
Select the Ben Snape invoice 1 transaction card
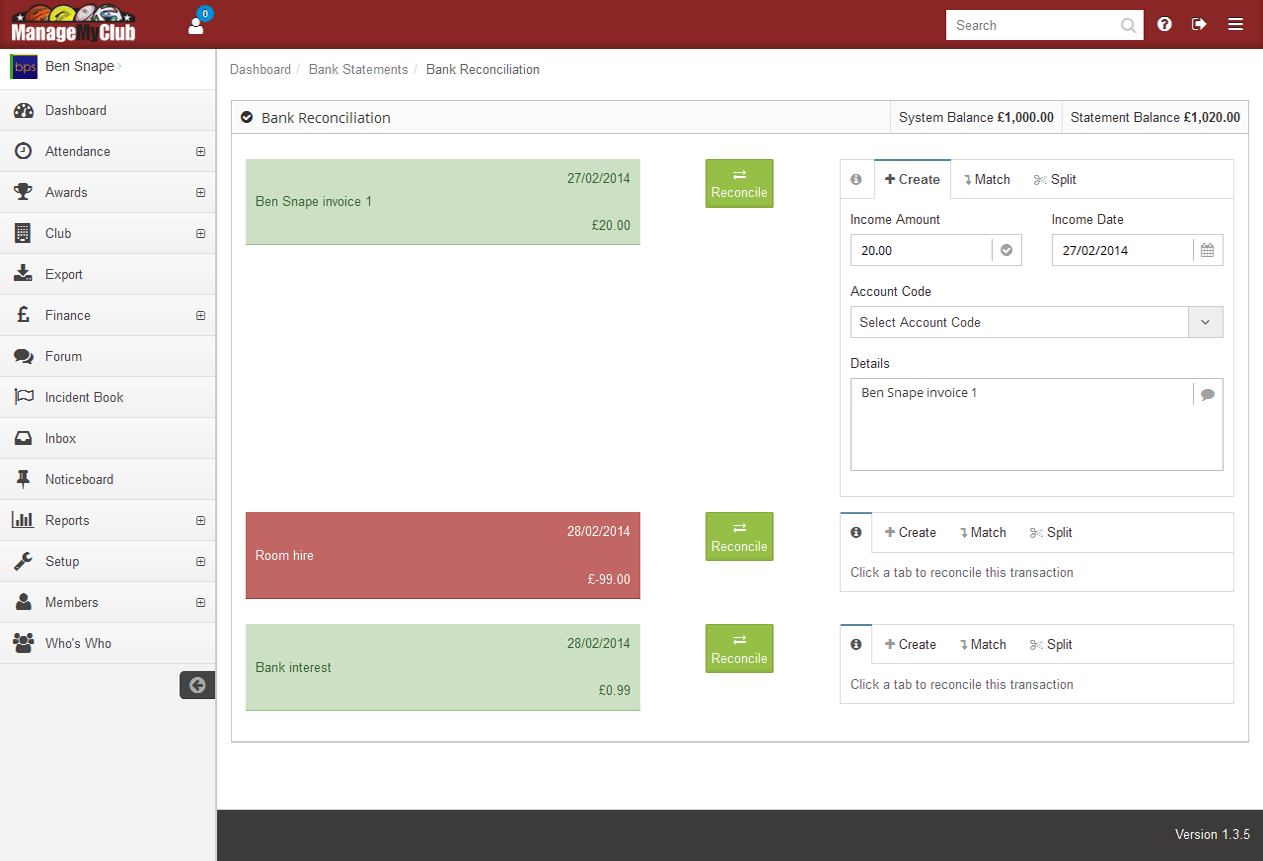[443, 202]
